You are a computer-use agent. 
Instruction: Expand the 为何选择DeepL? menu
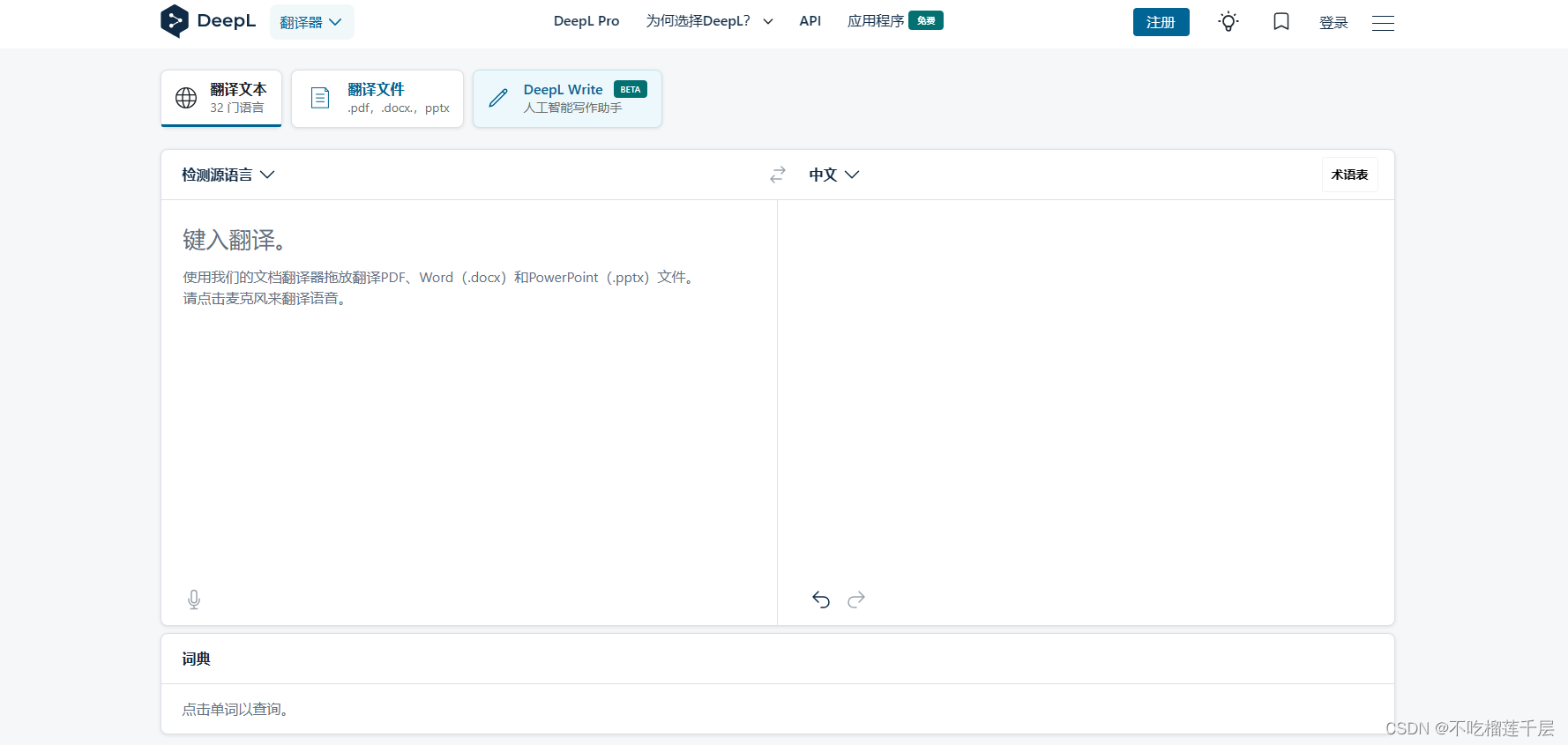pos(709,21)
